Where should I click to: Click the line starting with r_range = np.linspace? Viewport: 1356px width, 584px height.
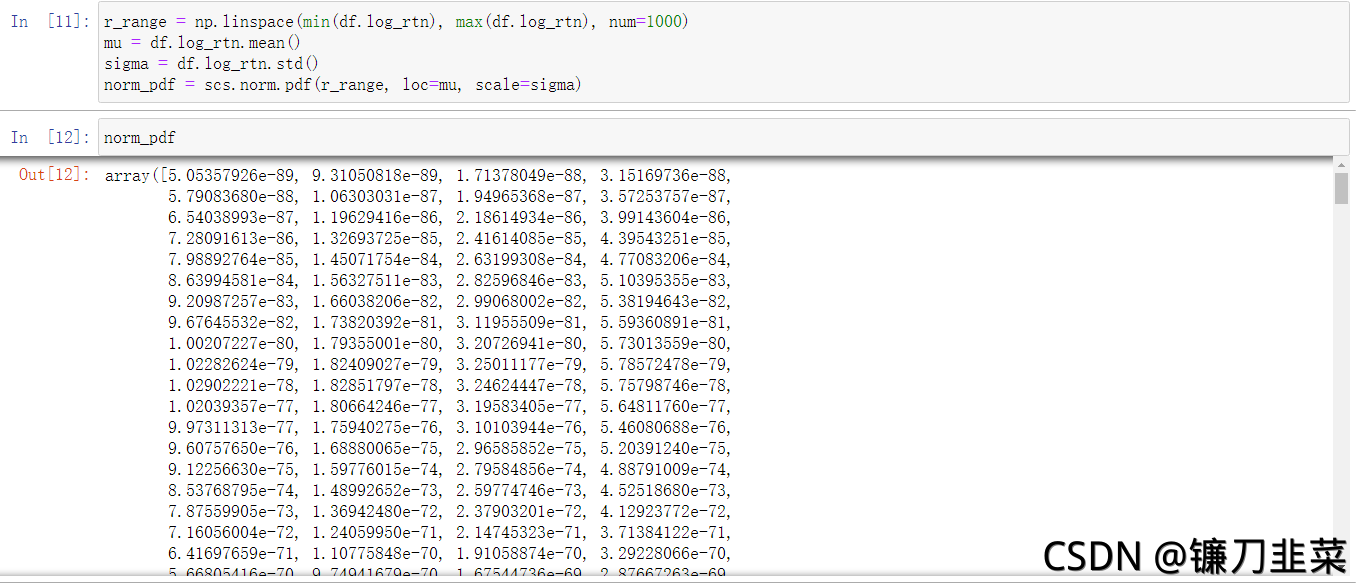click(396, 22)
